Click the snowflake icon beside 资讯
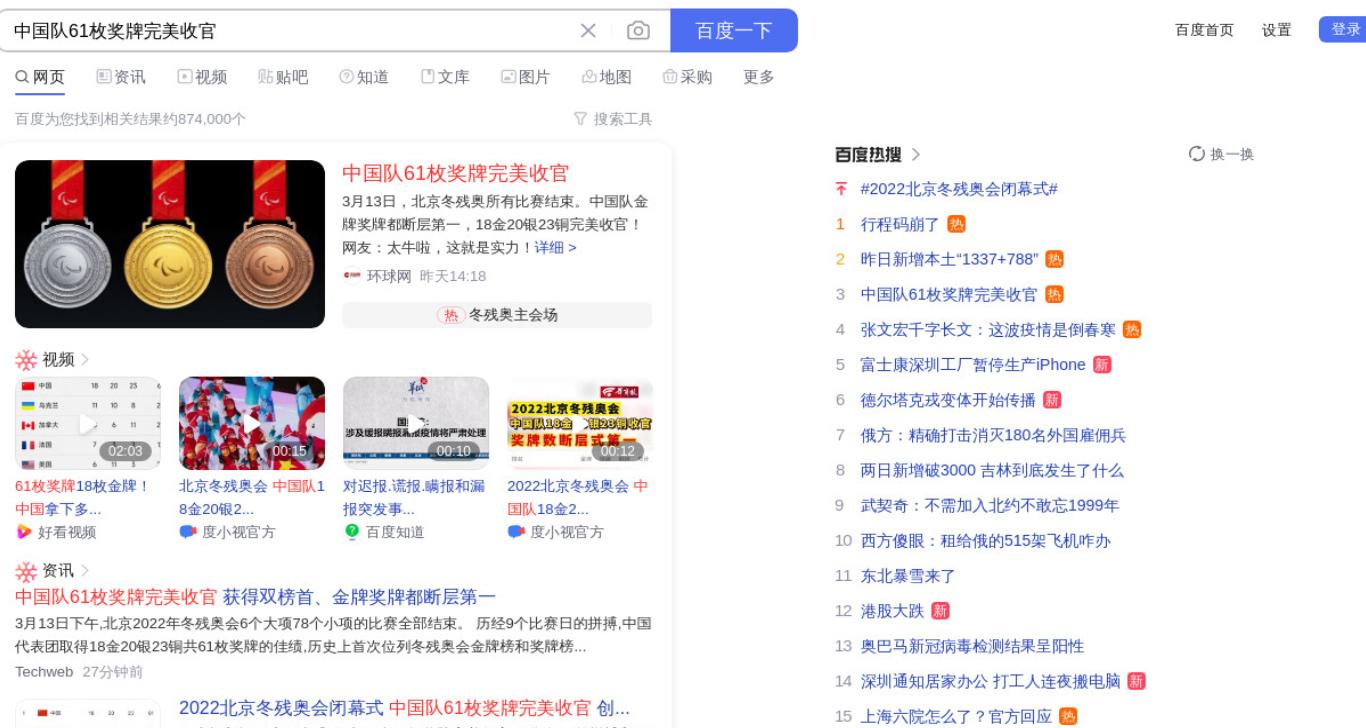 [x=26, y=571]
